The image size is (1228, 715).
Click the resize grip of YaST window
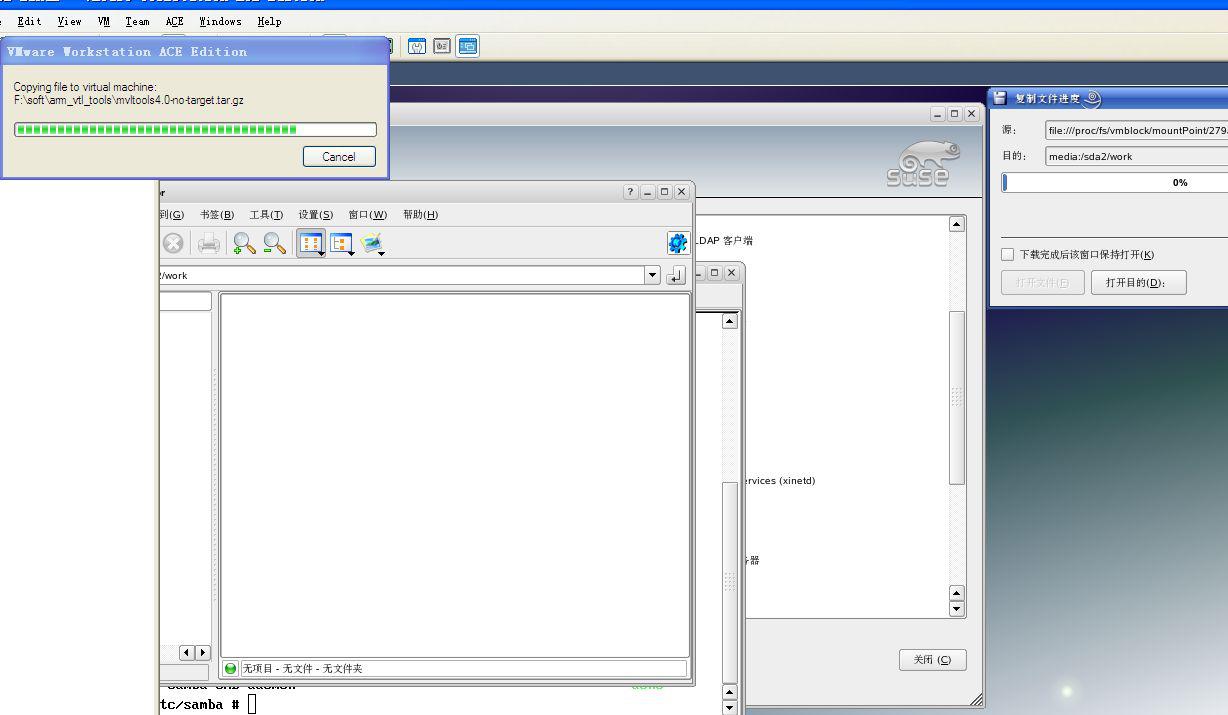[x=976, y=699]
